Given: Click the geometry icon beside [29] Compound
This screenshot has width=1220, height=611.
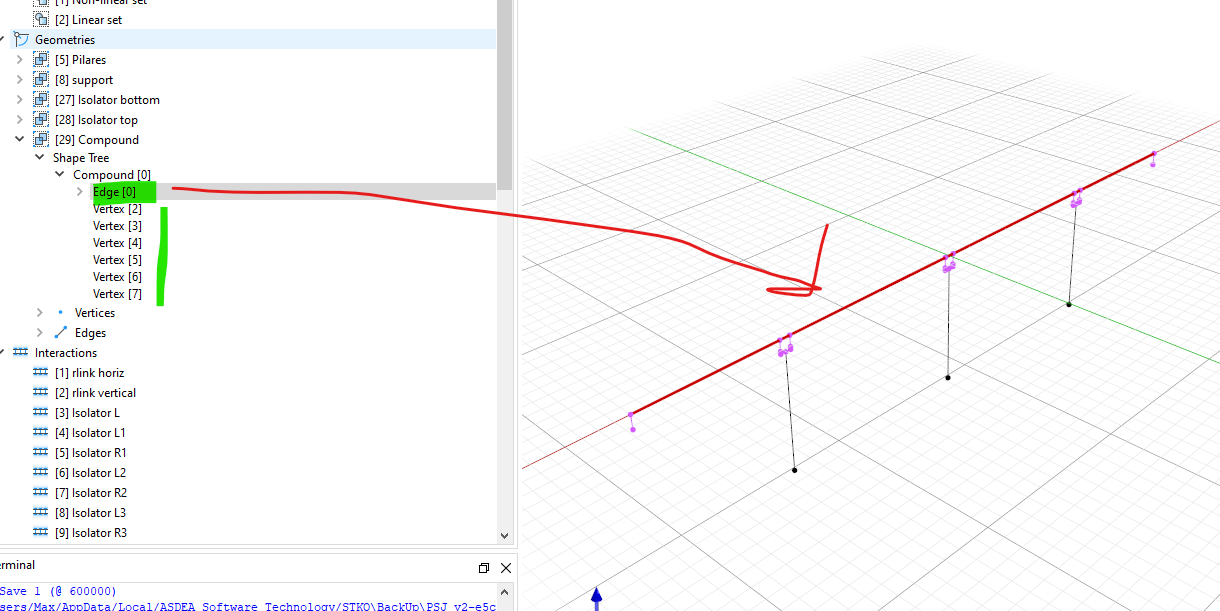Looking at the screenshot, I should click(41, 140).
